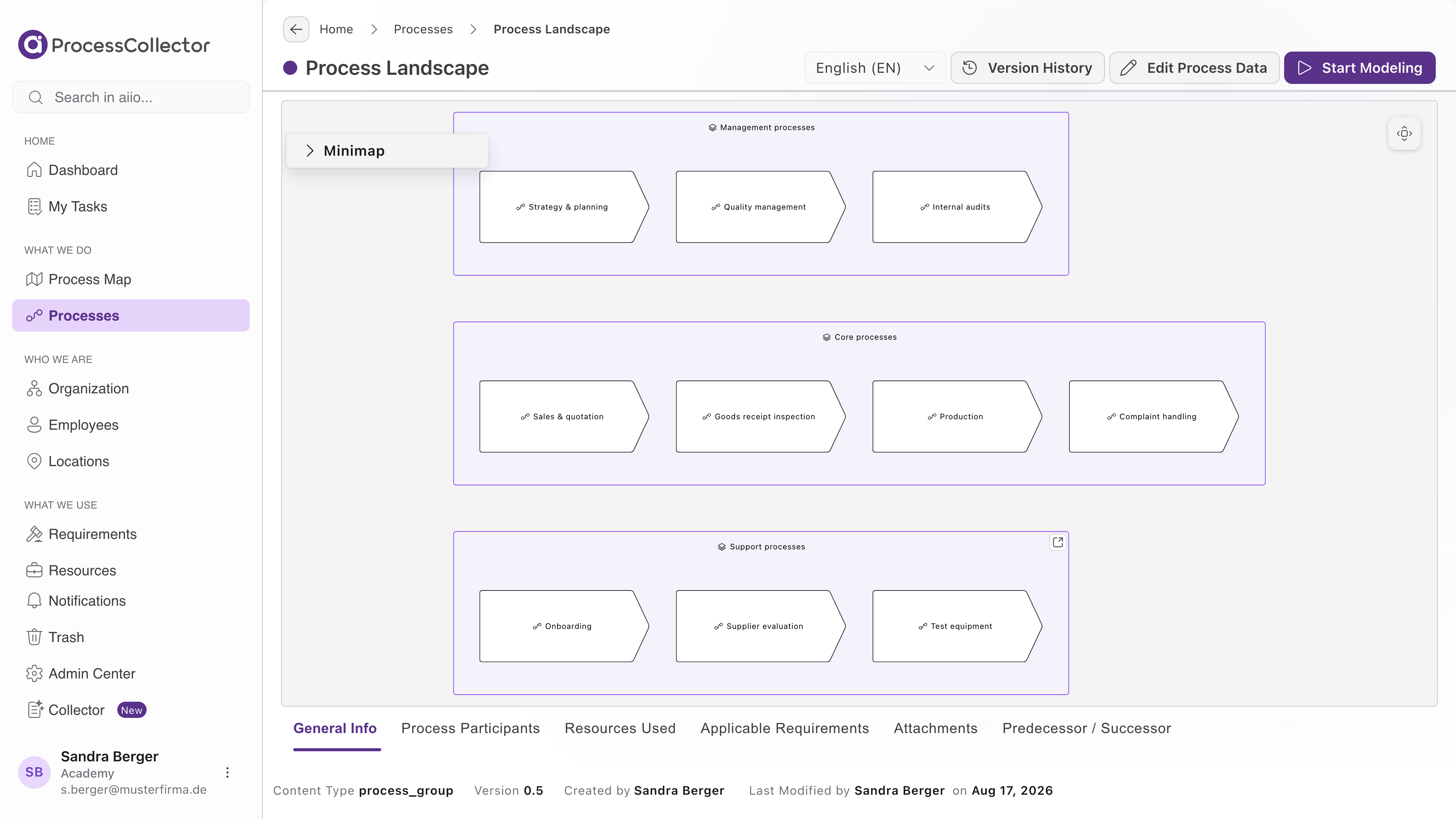Click the Search in aiio field
Screen dimensions: 1456x819
point(130,97)
